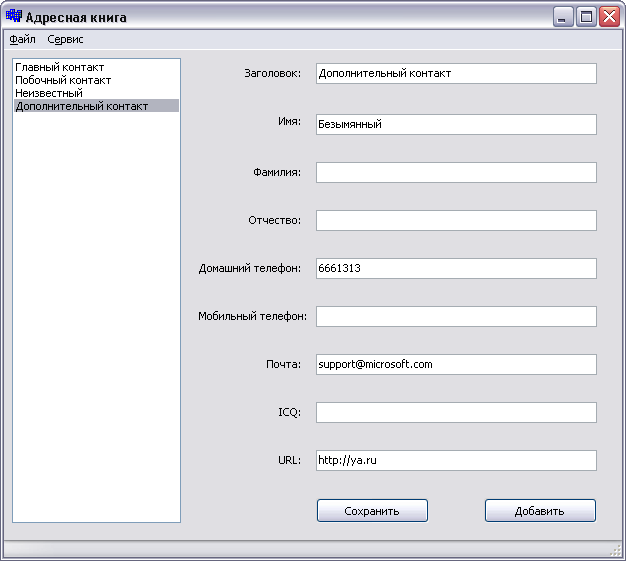Click the URL field with http://ya.ru
Image resolution: width=626 pixels, height=561 pixels.
pos(455,461)
